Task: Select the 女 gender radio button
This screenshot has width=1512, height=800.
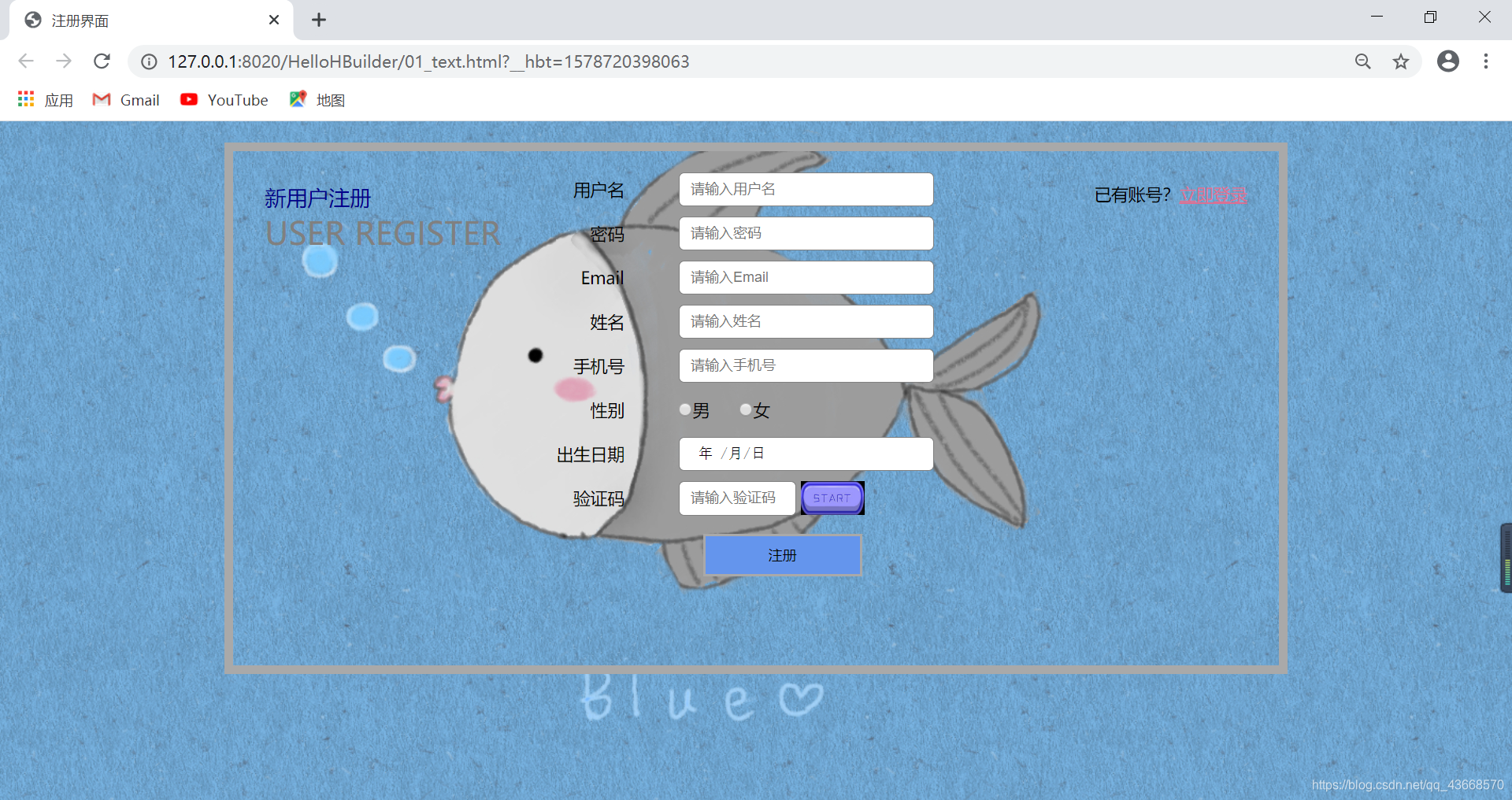Action: click(745, 409)
